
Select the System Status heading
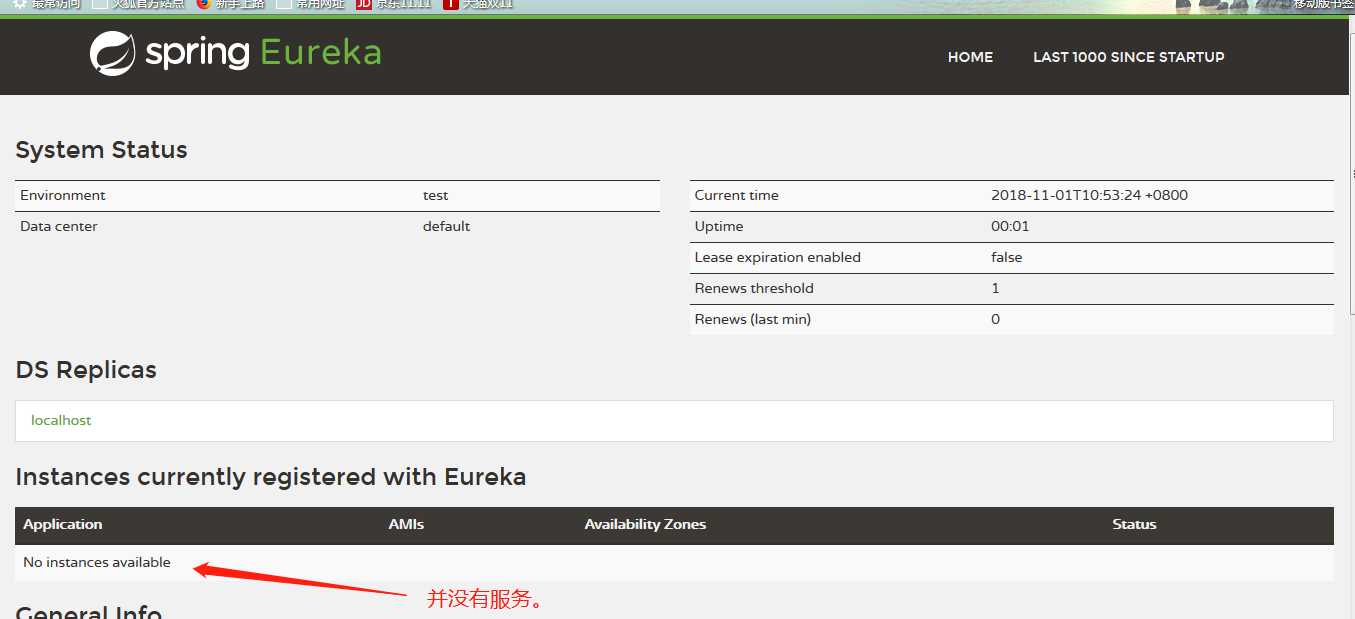pyautogui.click(x=101, y=150)
